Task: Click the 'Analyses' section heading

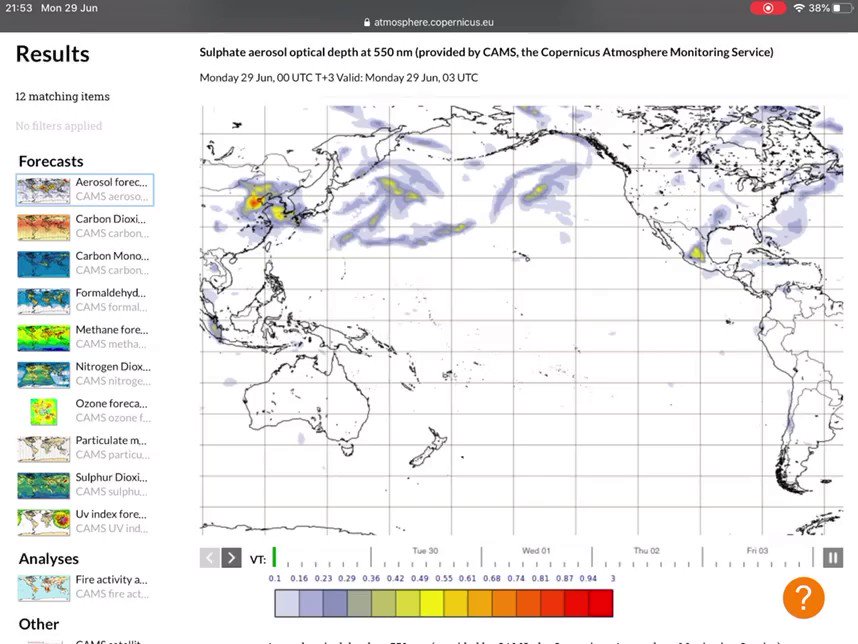Action: [x=49, y=559]
